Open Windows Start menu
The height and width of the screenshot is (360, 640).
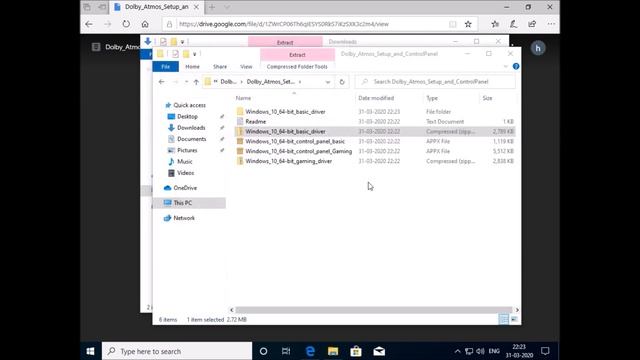pyautogui.click(x=91, y=351)
